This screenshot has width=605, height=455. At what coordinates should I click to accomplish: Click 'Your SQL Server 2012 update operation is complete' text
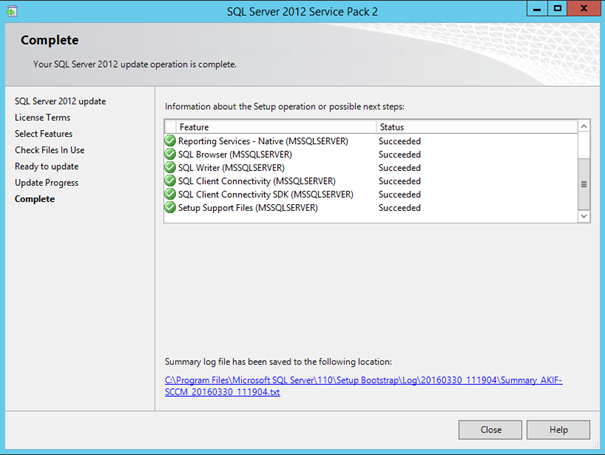134,64
